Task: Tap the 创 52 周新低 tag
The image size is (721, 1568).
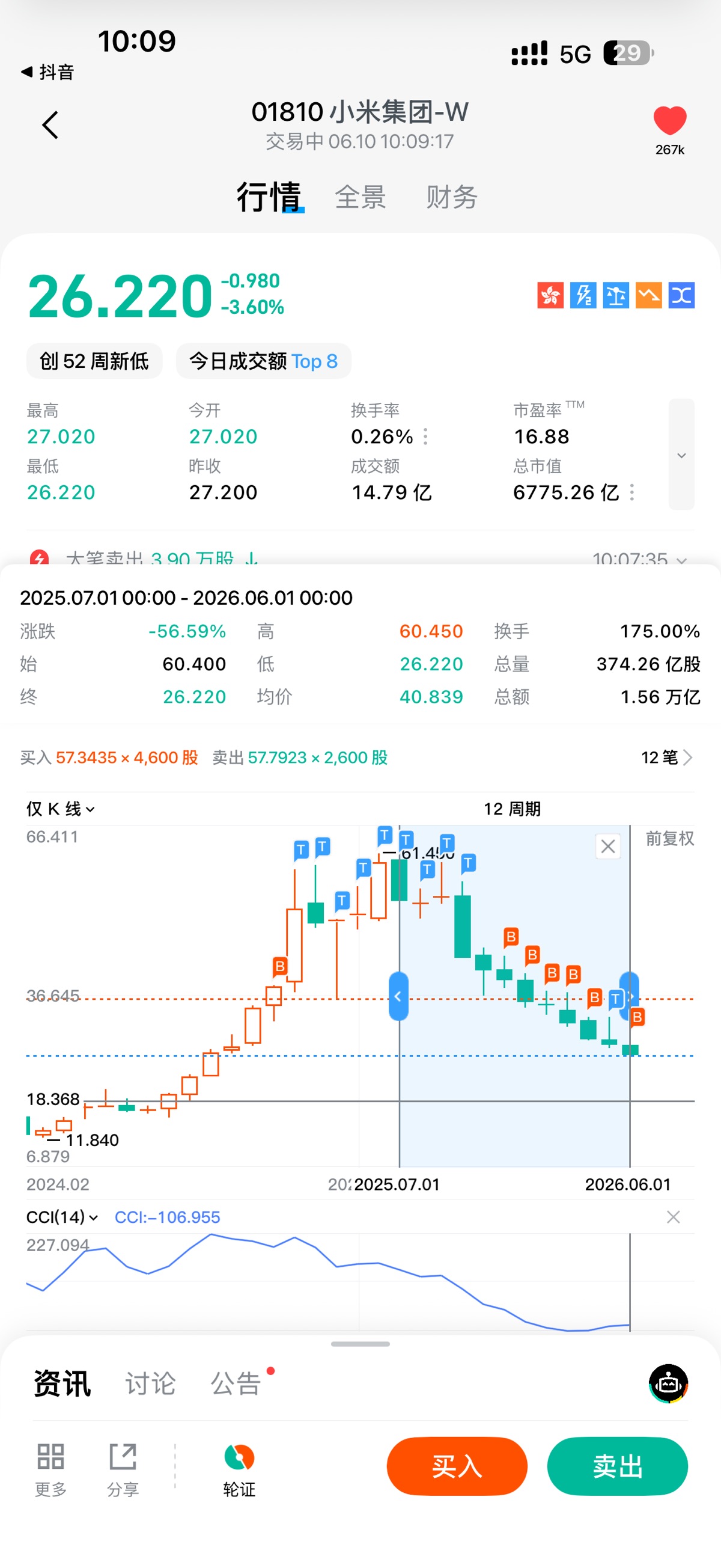Action: [x=94, y=361]
